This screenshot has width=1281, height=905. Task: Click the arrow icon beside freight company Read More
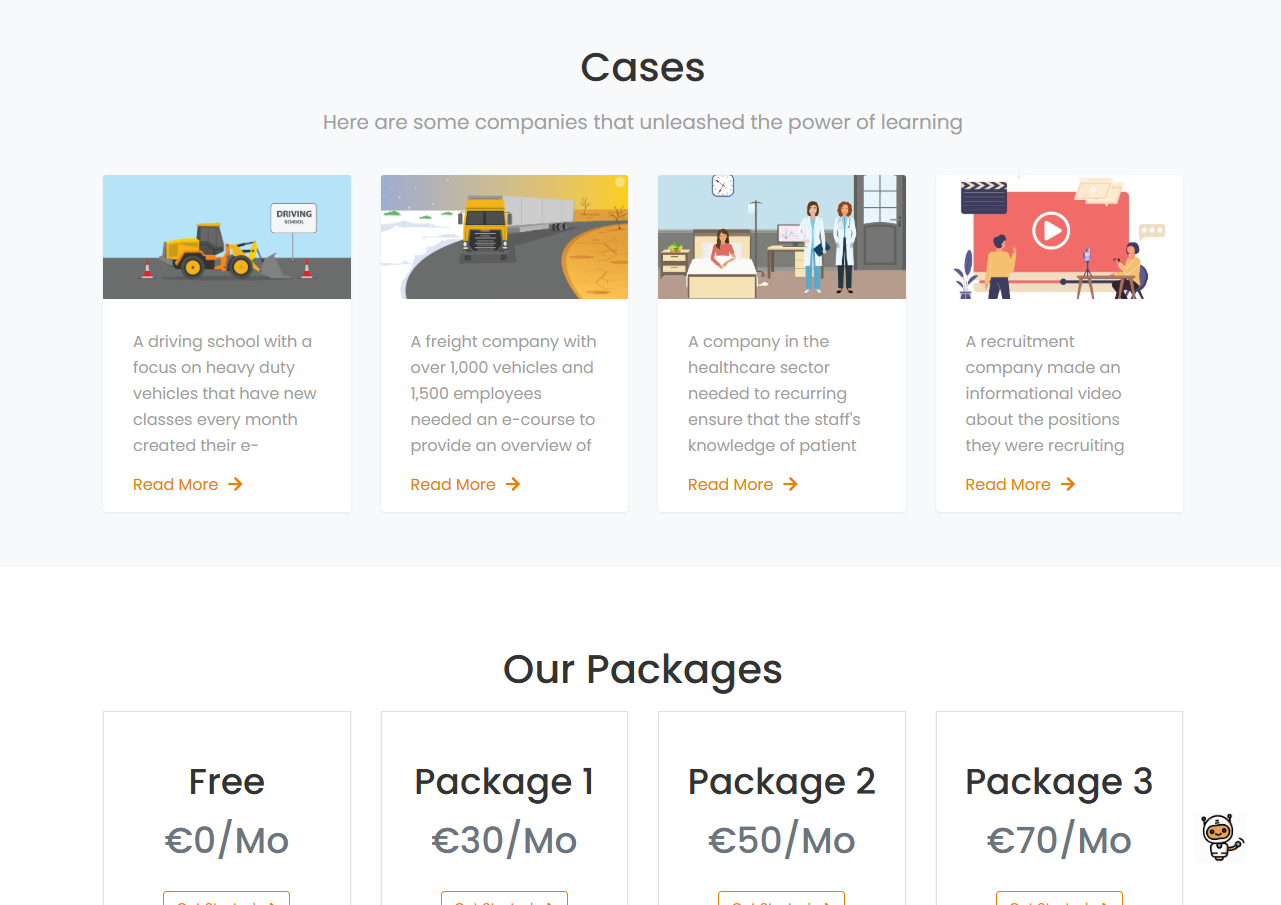513,484
